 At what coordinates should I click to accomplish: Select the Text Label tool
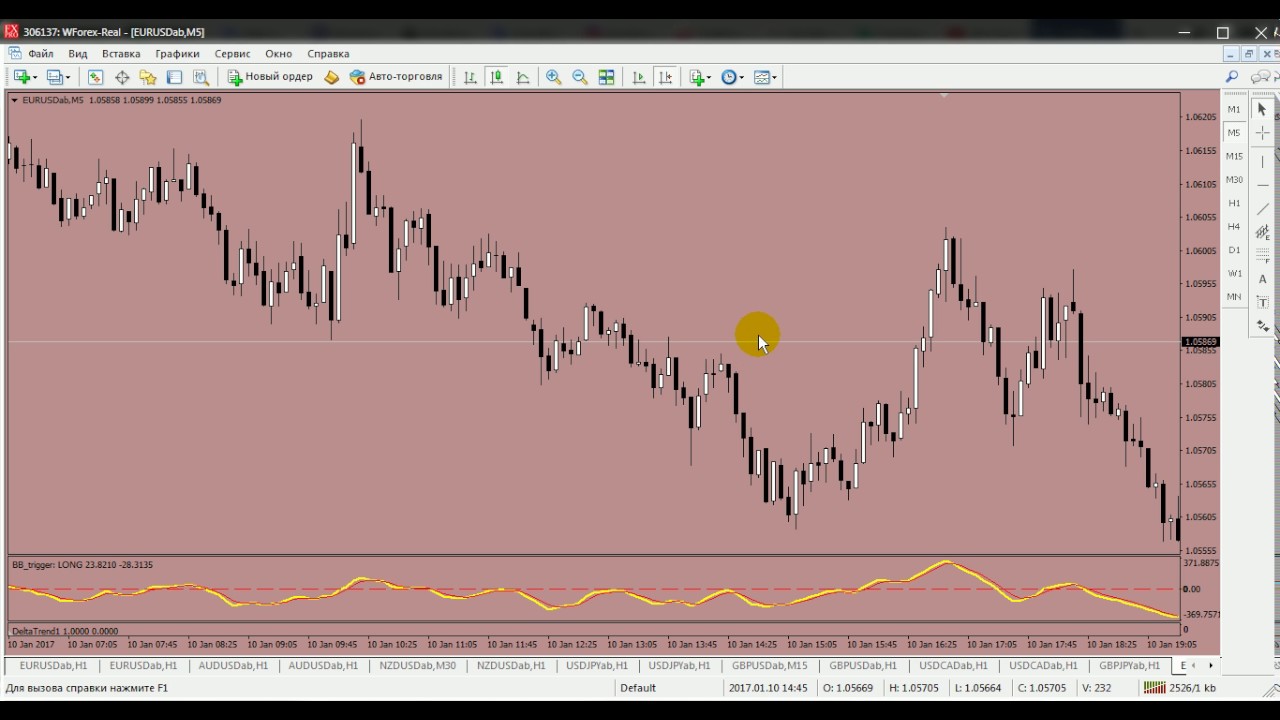pyautogui.click(x=1262, y=302)
